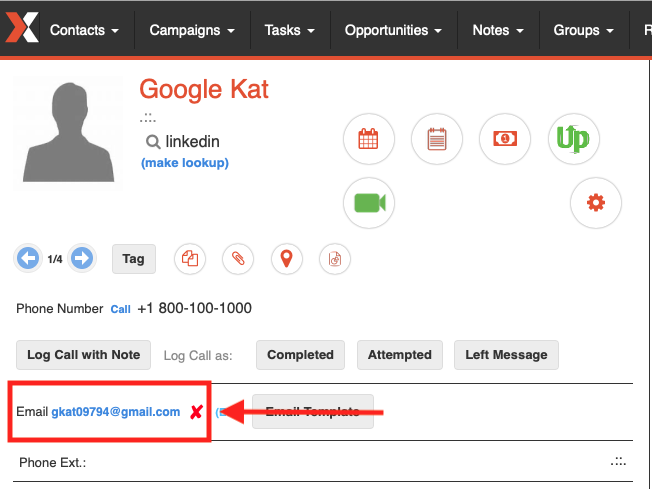The image size is (652, 489).
Task: Click the paperclip attachment icon
Action: 238,259
